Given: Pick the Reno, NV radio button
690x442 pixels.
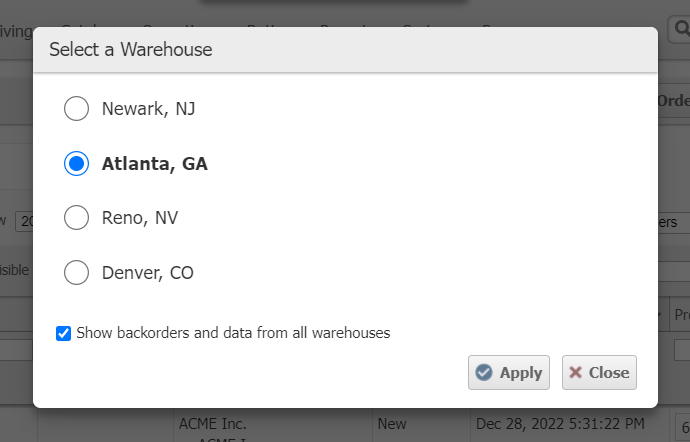Looking at the screenshot, I should (x=77, y=218).
